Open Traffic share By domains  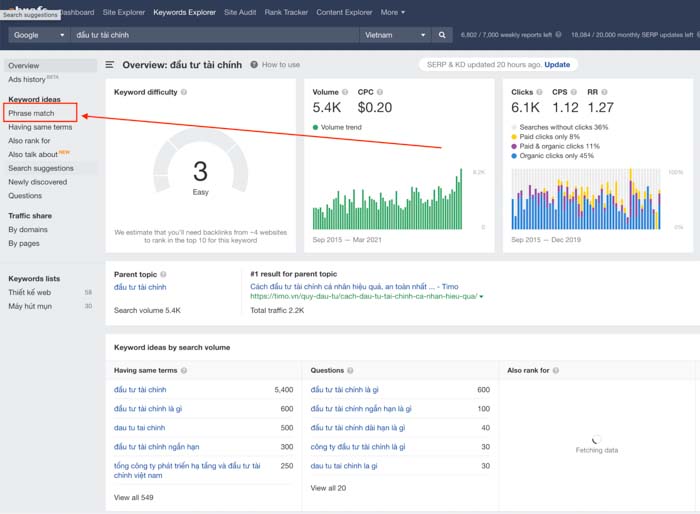(28, 230)
